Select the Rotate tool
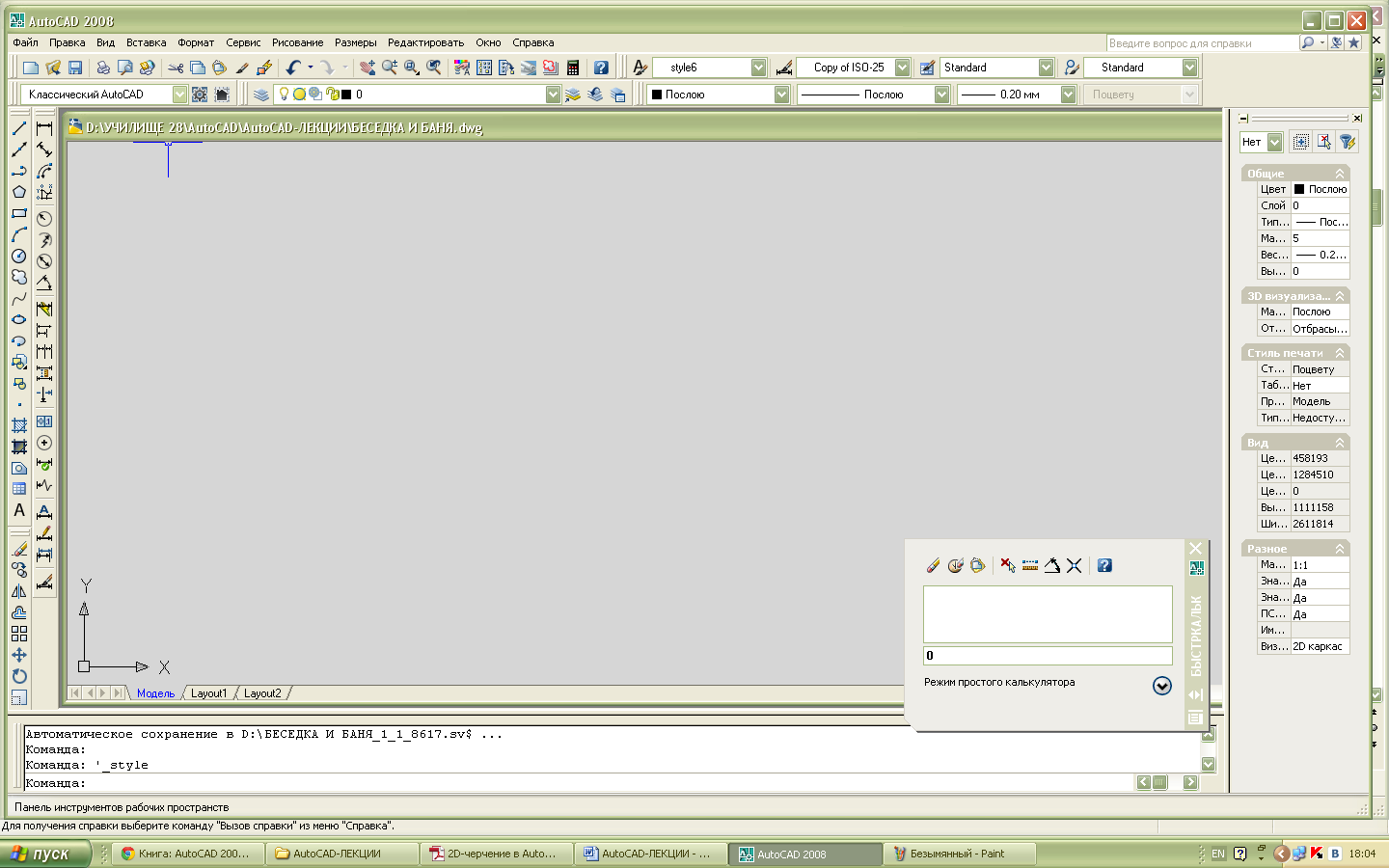The image size is (1389, 868). tap(19, 676)
